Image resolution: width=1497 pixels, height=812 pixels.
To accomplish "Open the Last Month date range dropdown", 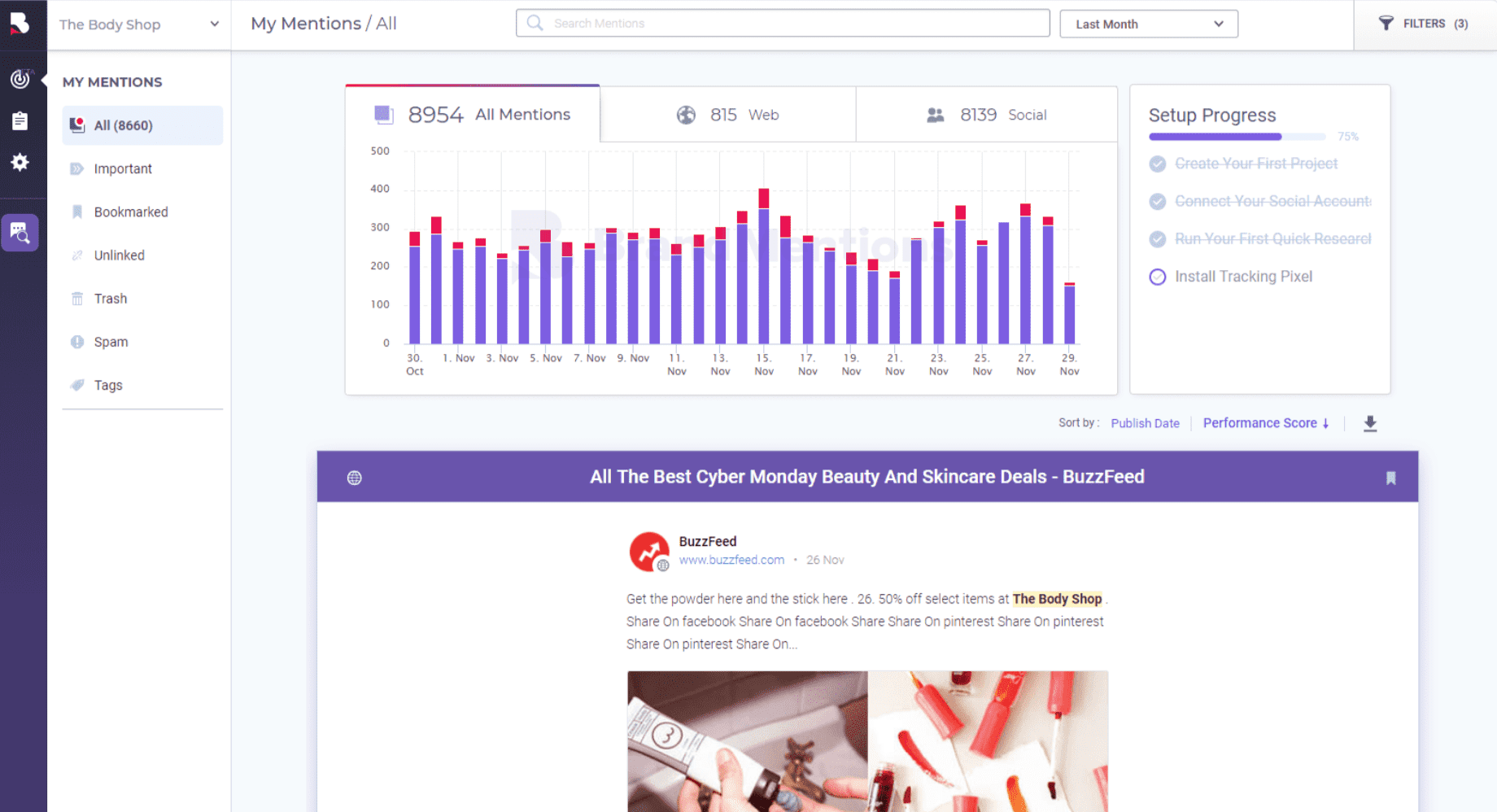I will tap(1148, 24).
